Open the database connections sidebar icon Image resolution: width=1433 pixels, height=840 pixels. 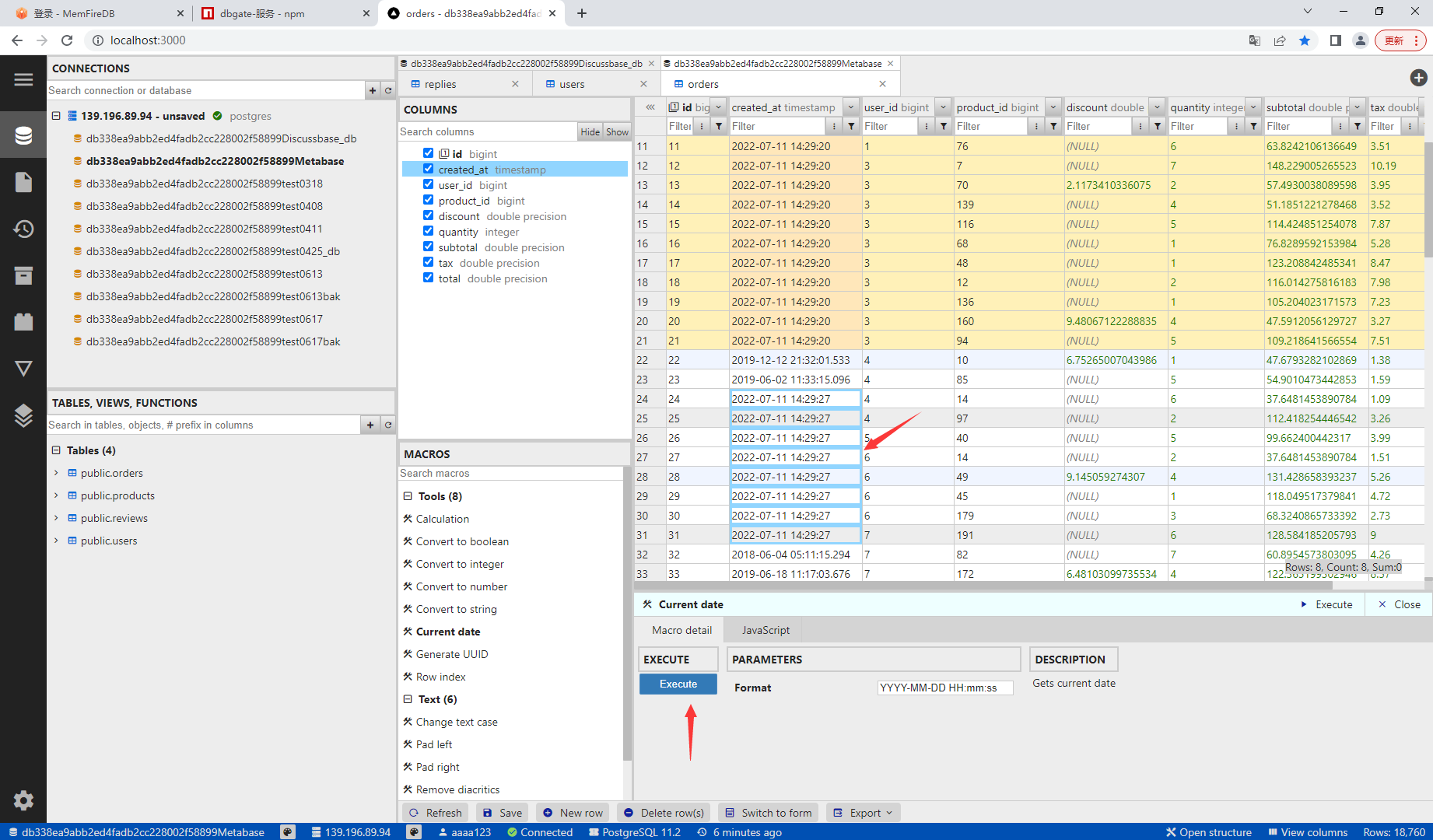click(x=23, y=135)
